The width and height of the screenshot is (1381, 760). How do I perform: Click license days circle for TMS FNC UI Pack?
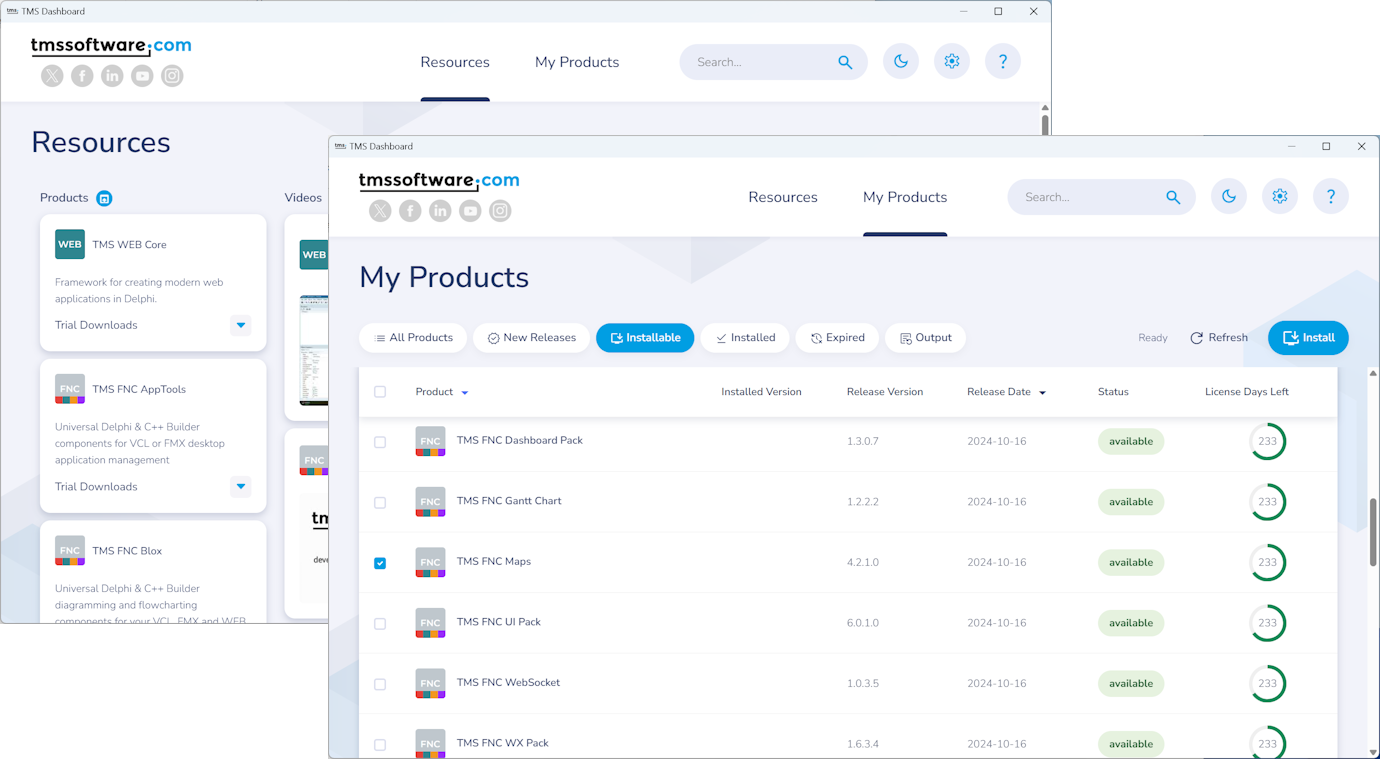pyautogui.click(x=1267, y=623)
